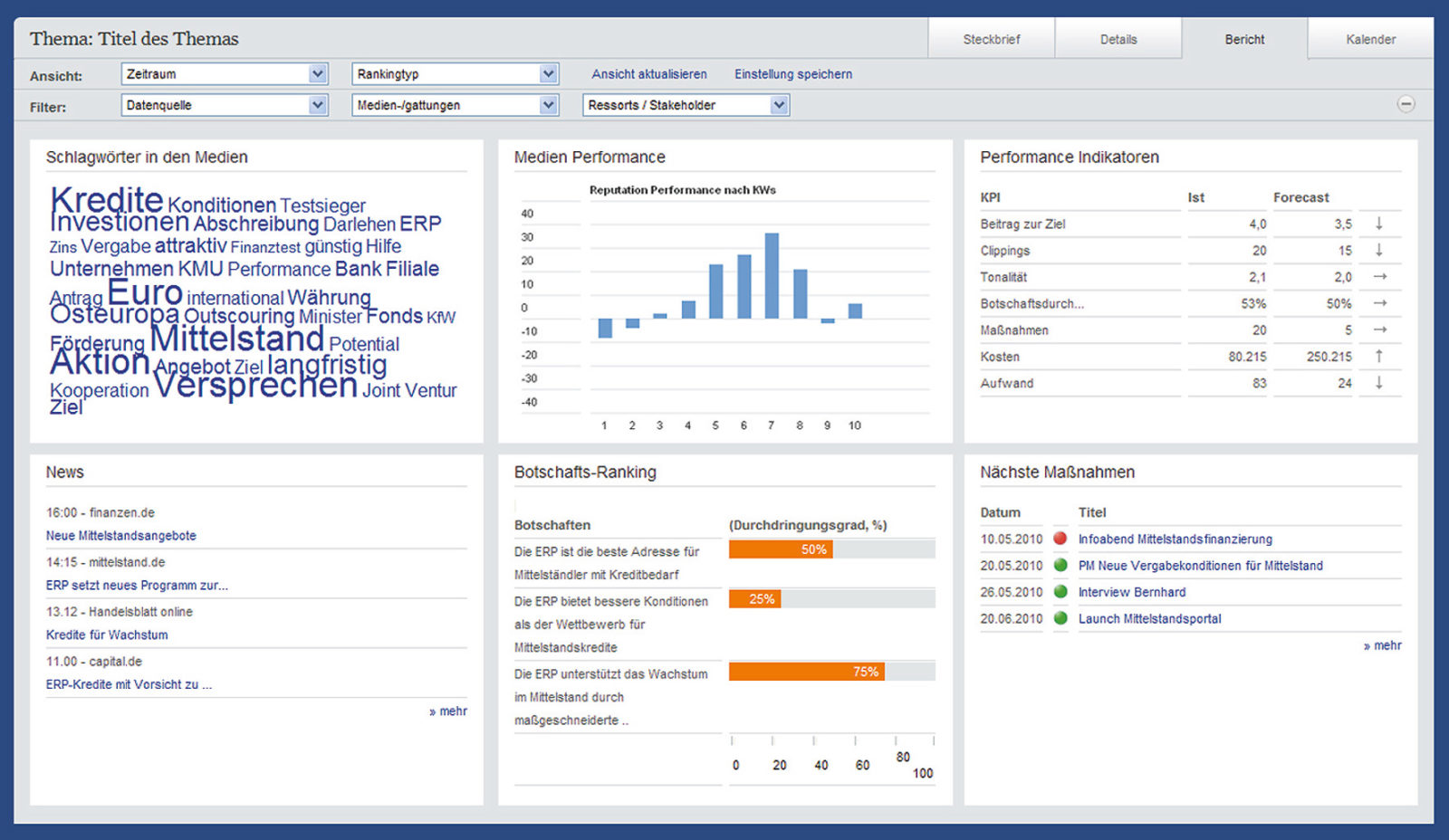Viewport: 1449px width, 840px height.
Task: Open the Zeitraum dropdown
Action: click(224, 74)
